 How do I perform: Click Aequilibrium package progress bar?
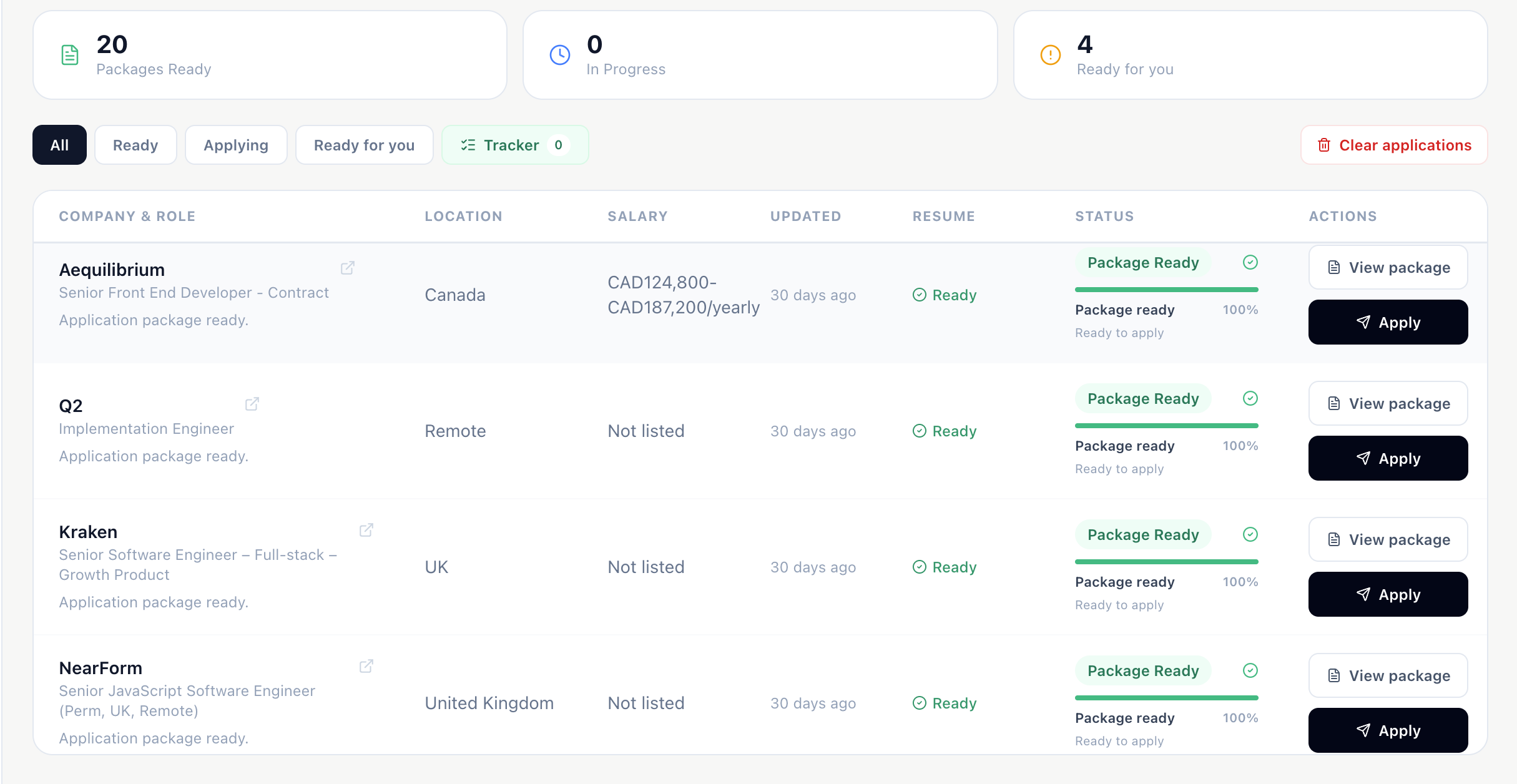point(1166,290)
